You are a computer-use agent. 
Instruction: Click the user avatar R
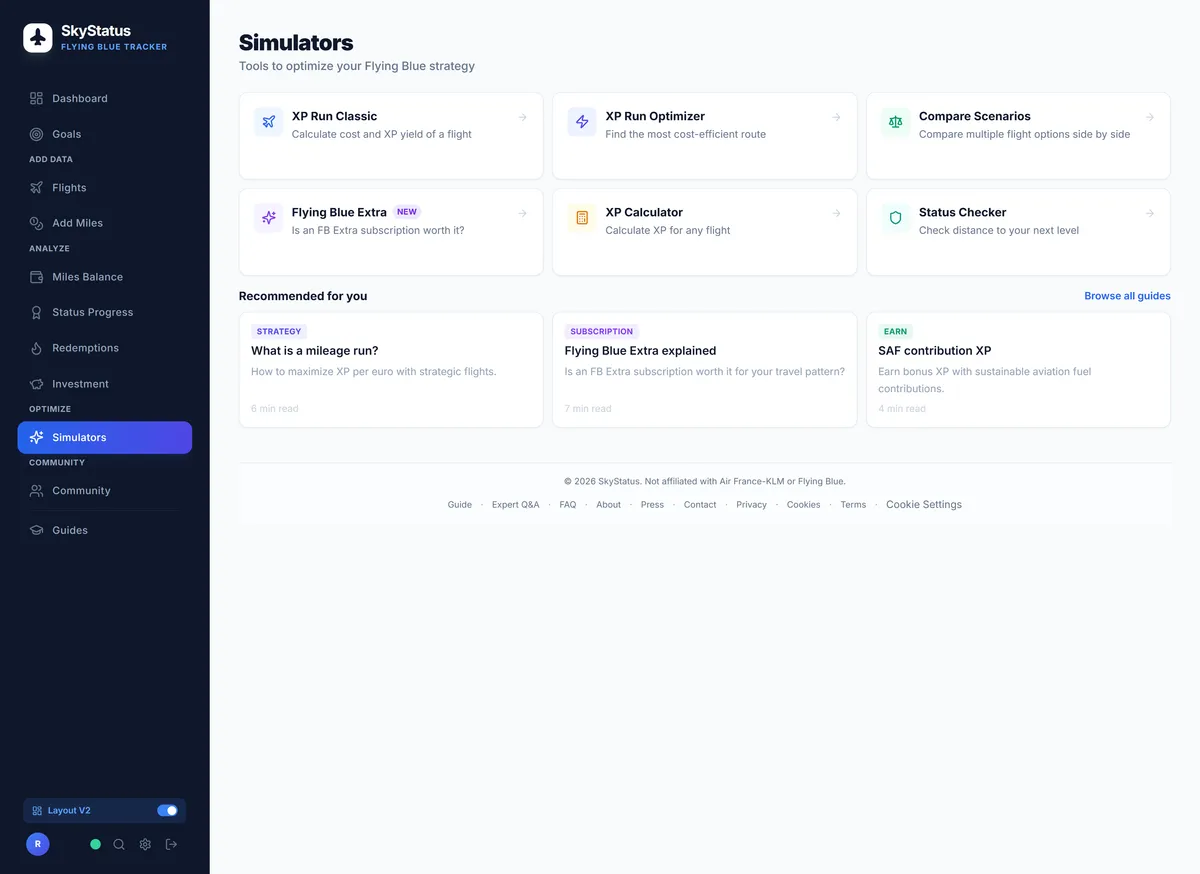coord(37,844)
